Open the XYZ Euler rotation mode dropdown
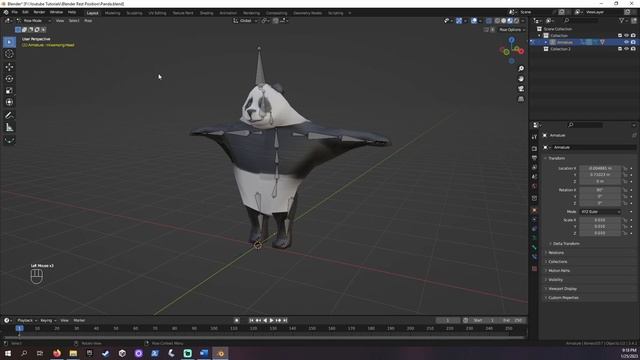640x360 pixels. click(600, 212)
